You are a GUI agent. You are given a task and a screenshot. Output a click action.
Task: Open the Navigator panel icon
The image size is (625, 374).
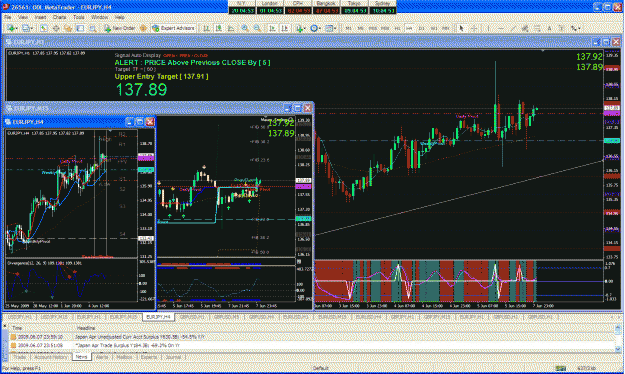pos(68,28)
